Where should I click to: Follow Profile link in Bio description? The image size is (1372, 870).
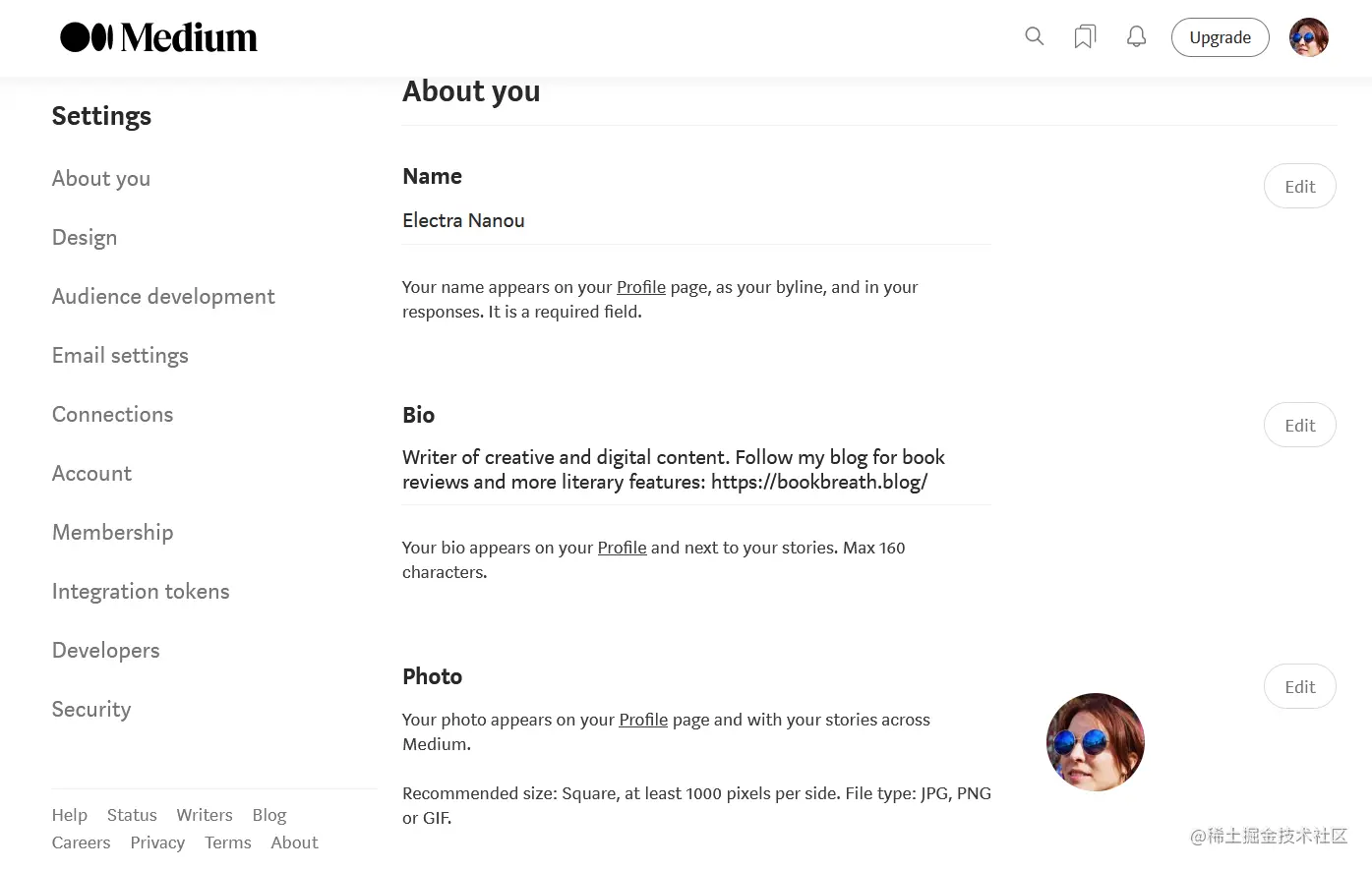623,548
